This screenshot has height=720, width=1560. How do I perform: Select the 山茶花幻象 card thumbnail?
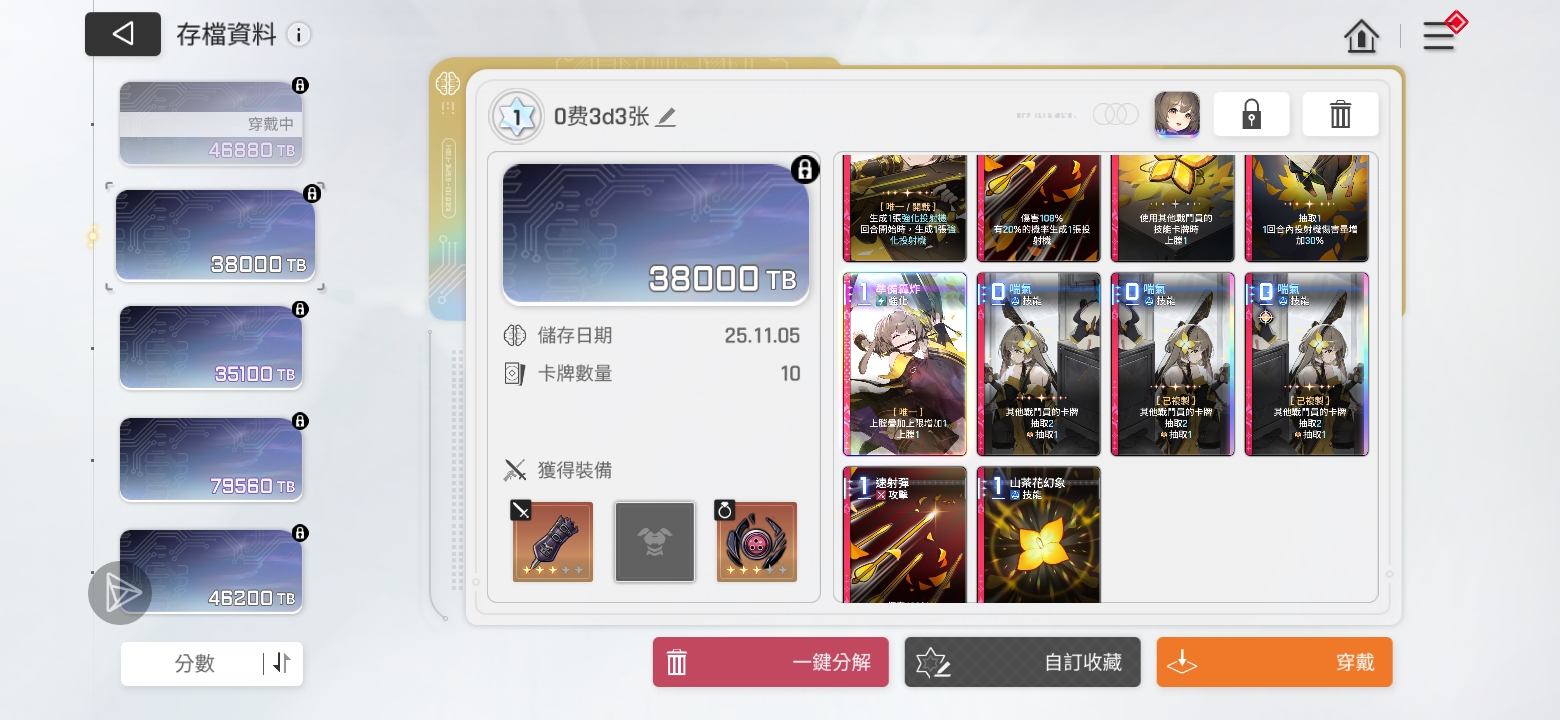(1039, 535)
